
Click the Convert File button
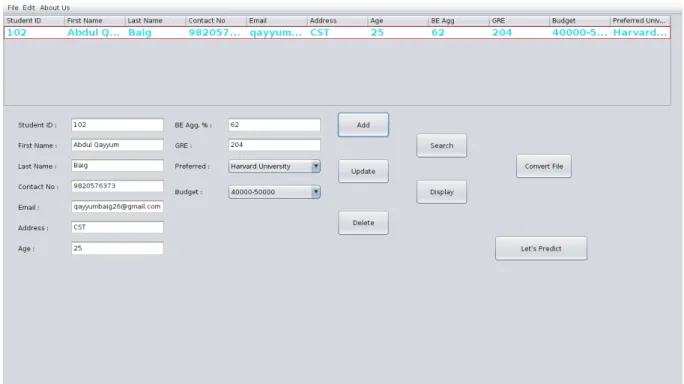tap(544, 166)
